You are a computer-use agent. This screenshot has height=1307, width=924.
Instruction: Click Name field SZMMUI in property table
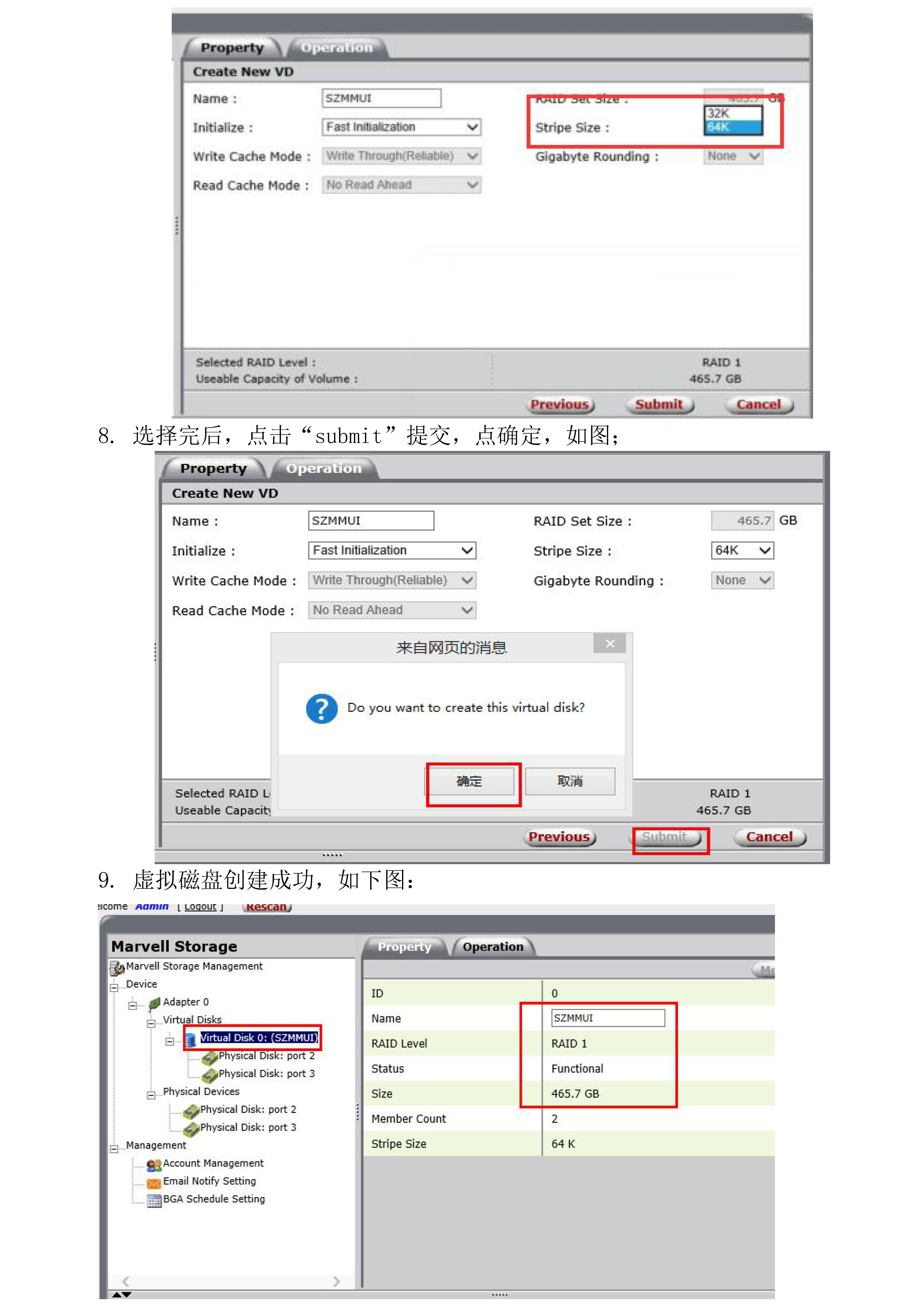(x=608, y=1018)
